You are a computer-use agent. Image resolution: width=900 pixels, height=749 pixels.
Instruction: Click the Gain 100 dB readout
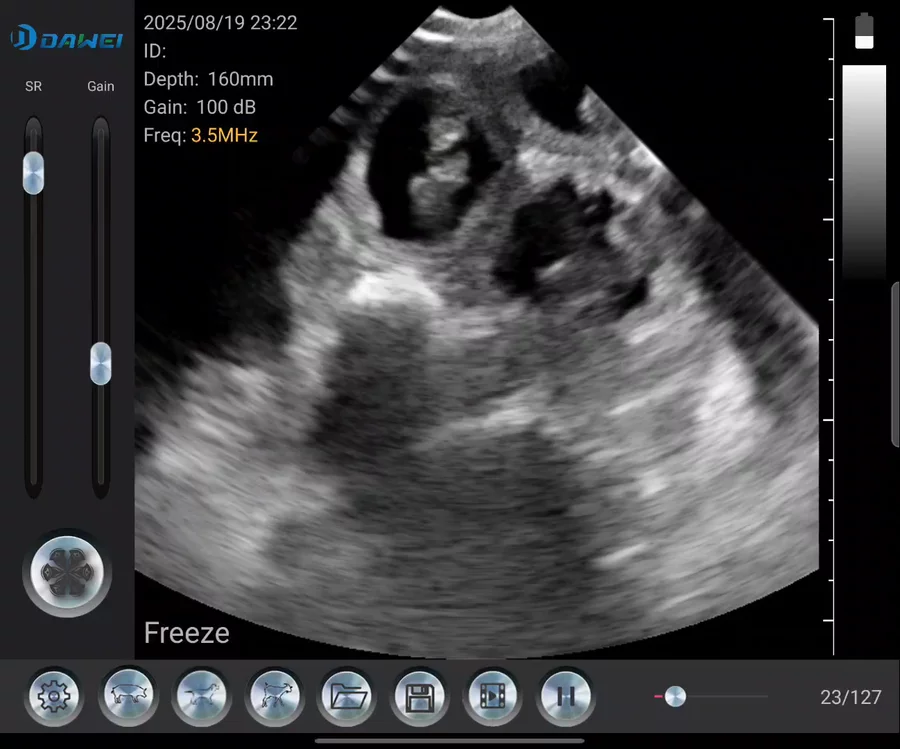(200, 107)
